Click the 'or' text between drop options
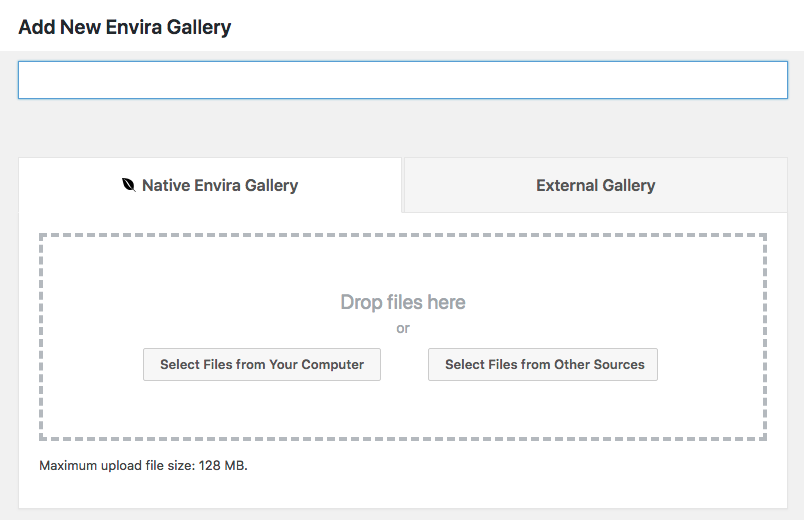The height and width of the screenshot is (520, 804). pyautogui.click(x=403, y=328)
